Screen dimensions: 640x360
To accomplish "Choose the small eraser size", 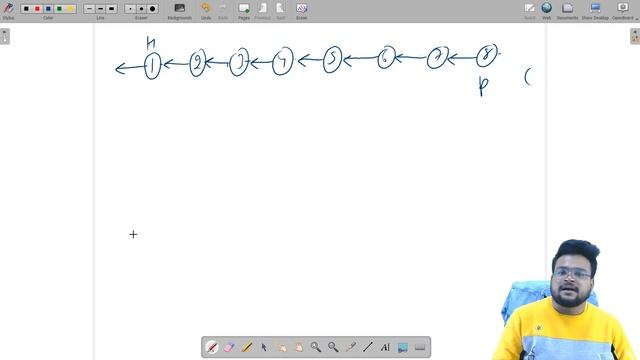I will 130,9.
